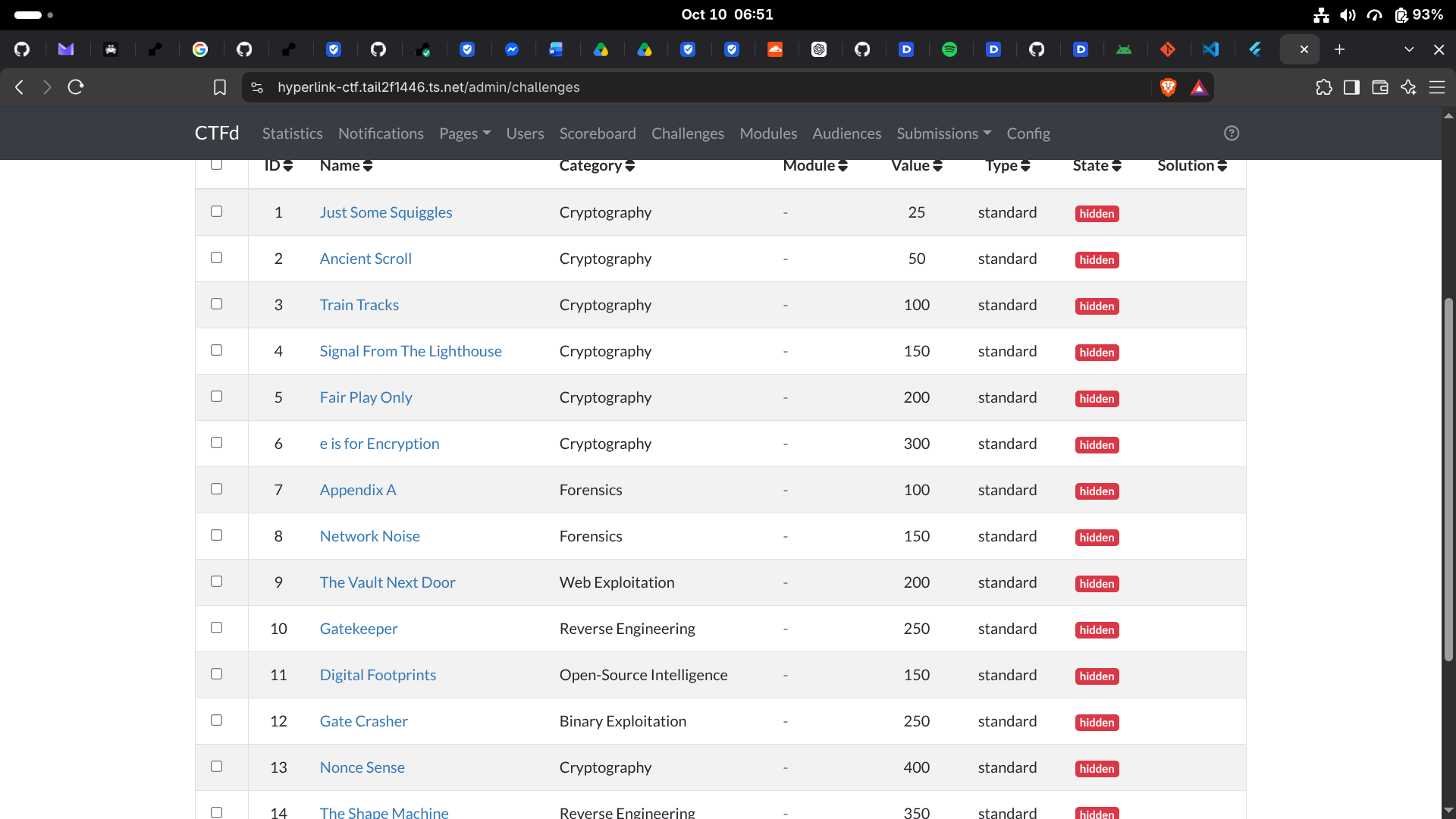Expand the Submissions dropdown menu
1456x819 pixels.
click(x=944, y=133)
